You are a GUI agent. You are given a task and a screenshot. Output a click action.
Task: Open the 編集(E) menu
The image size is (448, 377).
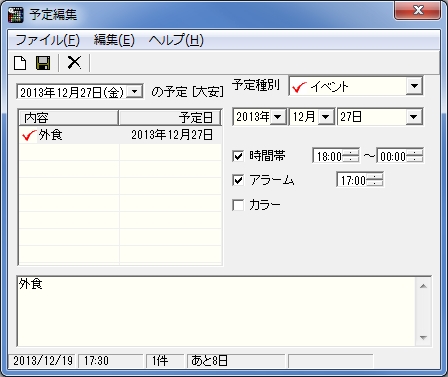coord(114,40)
